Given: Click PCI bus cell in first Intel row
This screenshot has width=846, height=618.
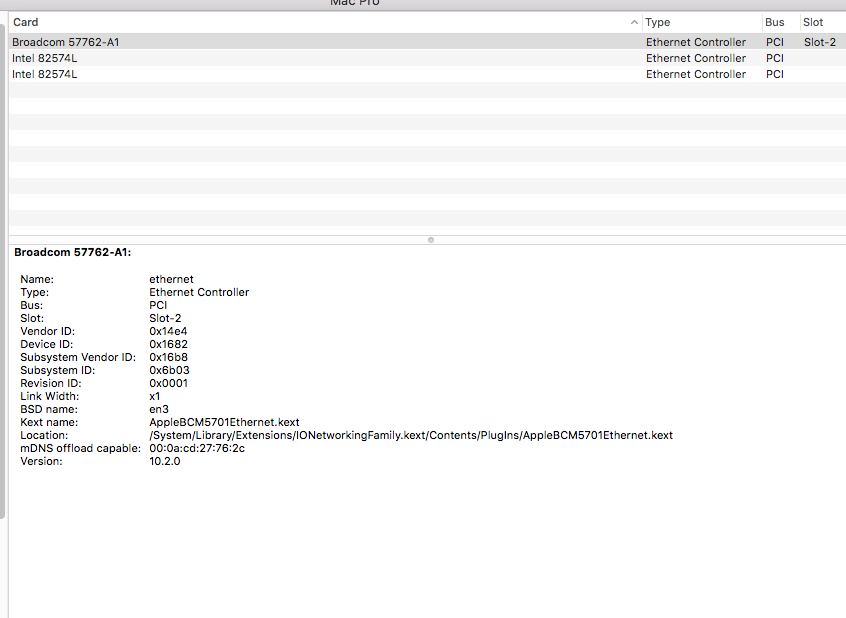Looking at the screenshot, I should click(775, 58).
